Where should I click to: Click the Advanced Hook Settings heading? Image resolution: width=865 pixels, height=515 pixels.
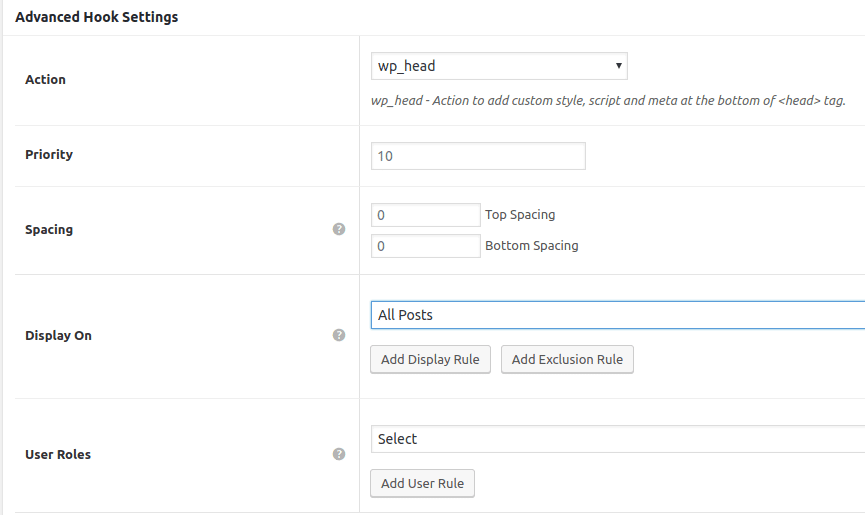pyautogui.click(x=97, y=17)
